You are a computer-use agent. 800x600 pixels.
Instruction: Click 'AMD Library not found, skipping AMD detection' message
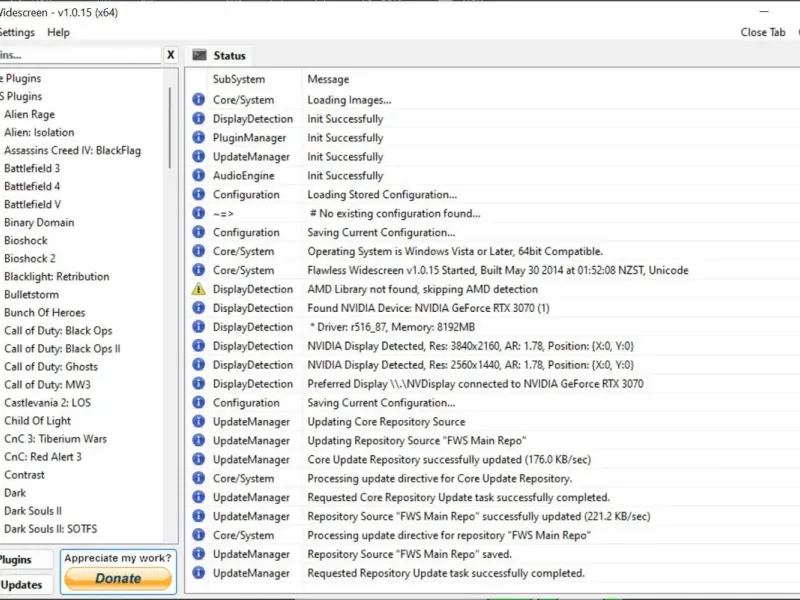(422, 289)
